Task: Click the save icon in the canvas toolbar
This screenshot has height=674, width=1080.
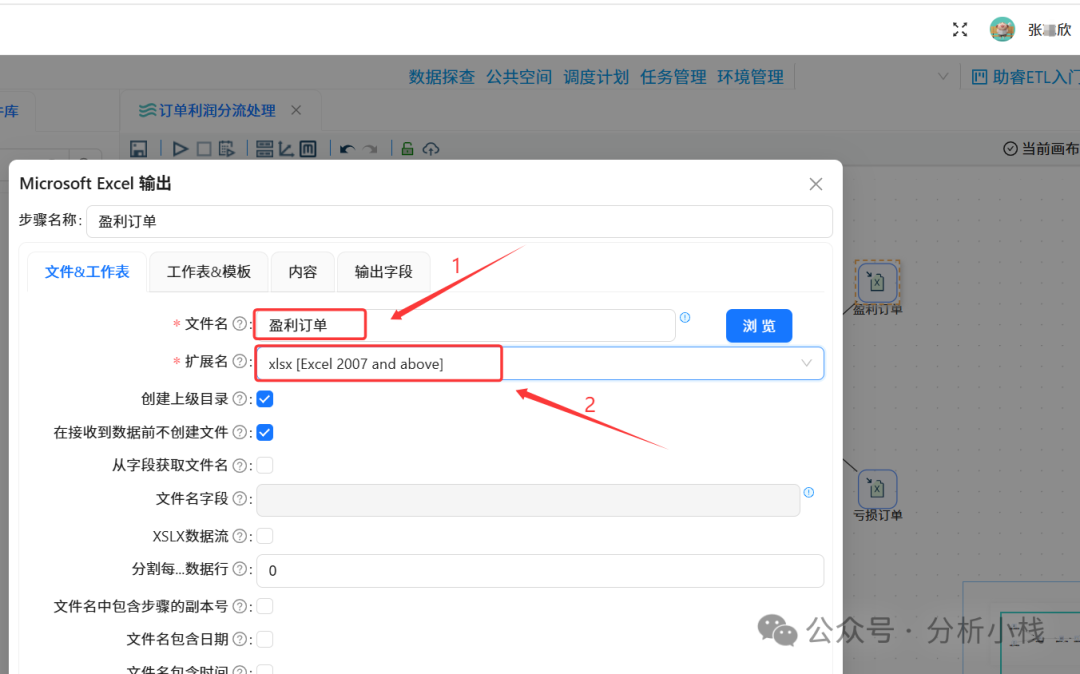Action: (x=138, y=149)
